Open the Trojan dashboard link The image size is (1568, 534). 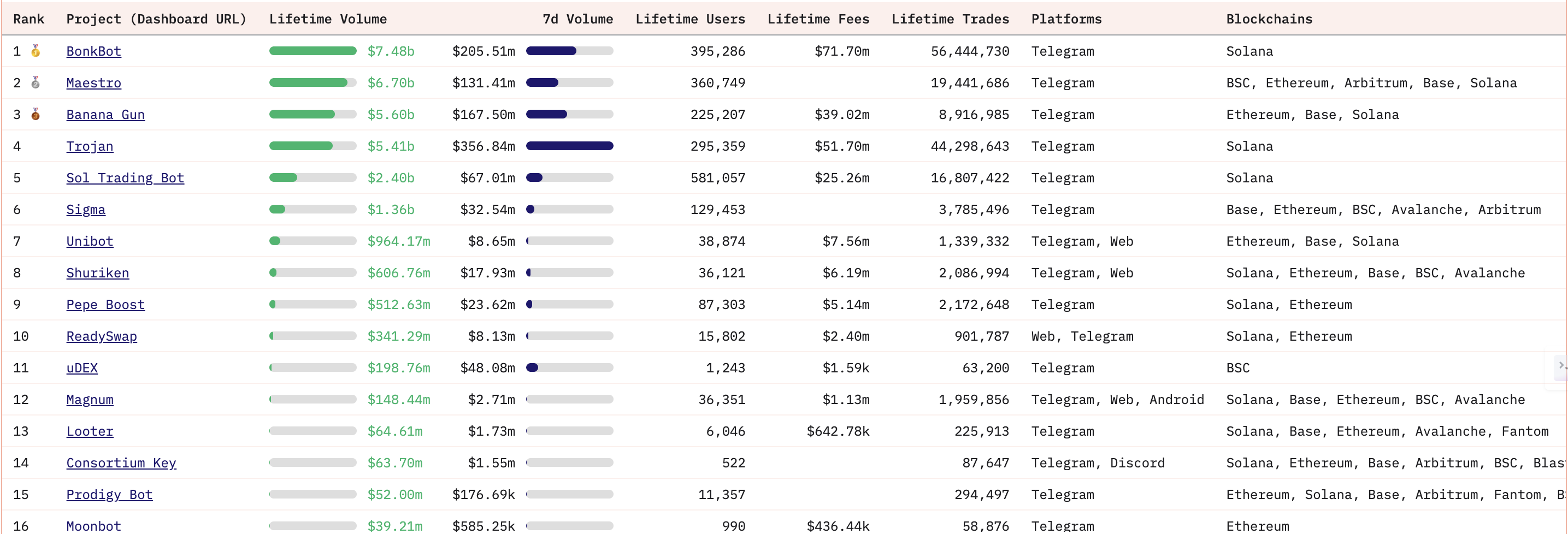tap(90, 146)
